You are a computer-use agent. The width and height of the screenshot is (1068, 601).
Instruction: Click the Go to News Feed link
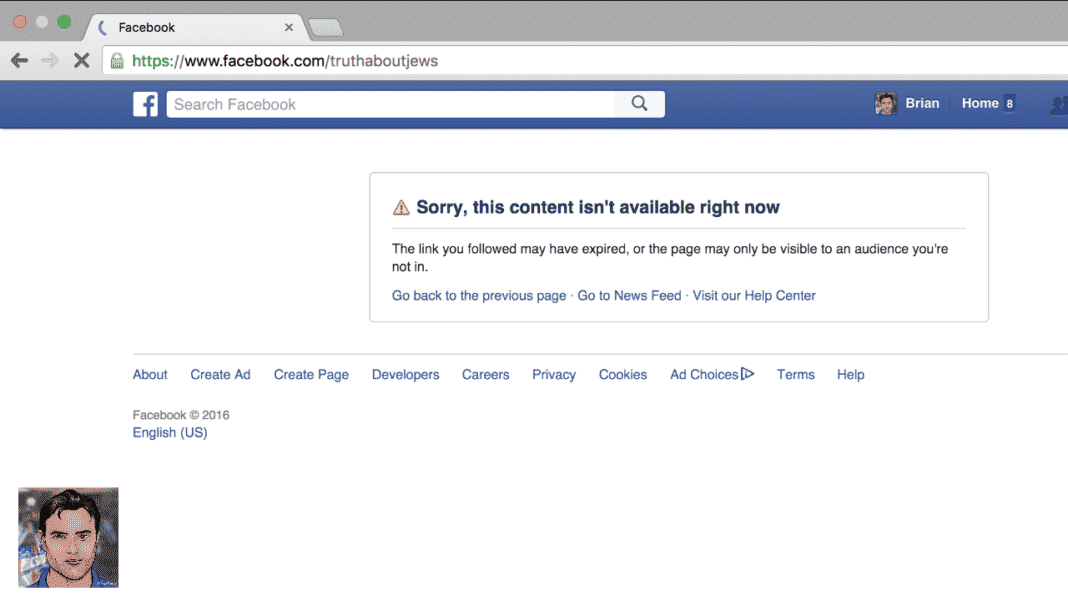(x=629, y=296)
